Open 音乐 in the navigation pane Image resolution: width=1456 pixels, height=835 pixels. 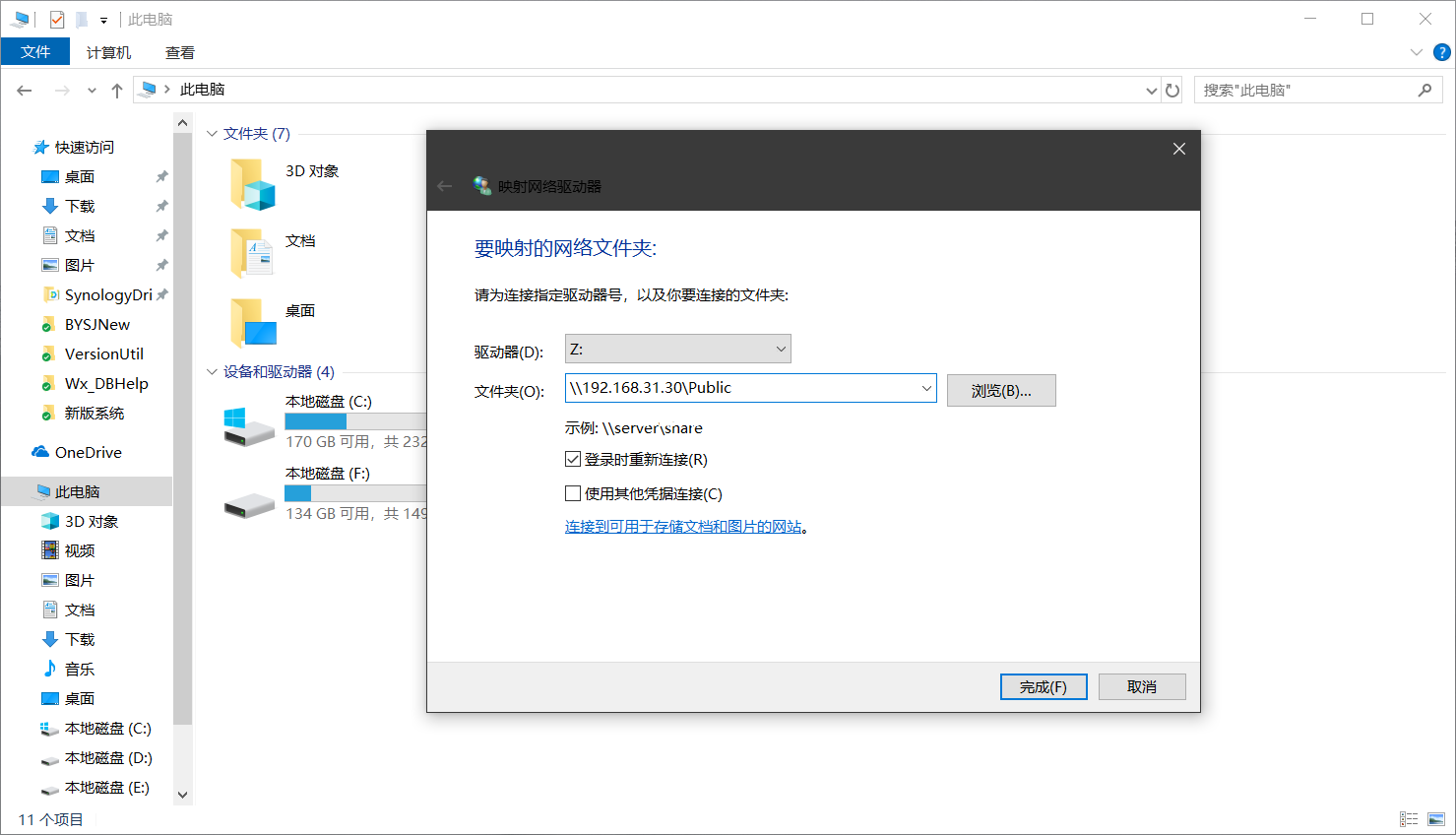(80, 670)
